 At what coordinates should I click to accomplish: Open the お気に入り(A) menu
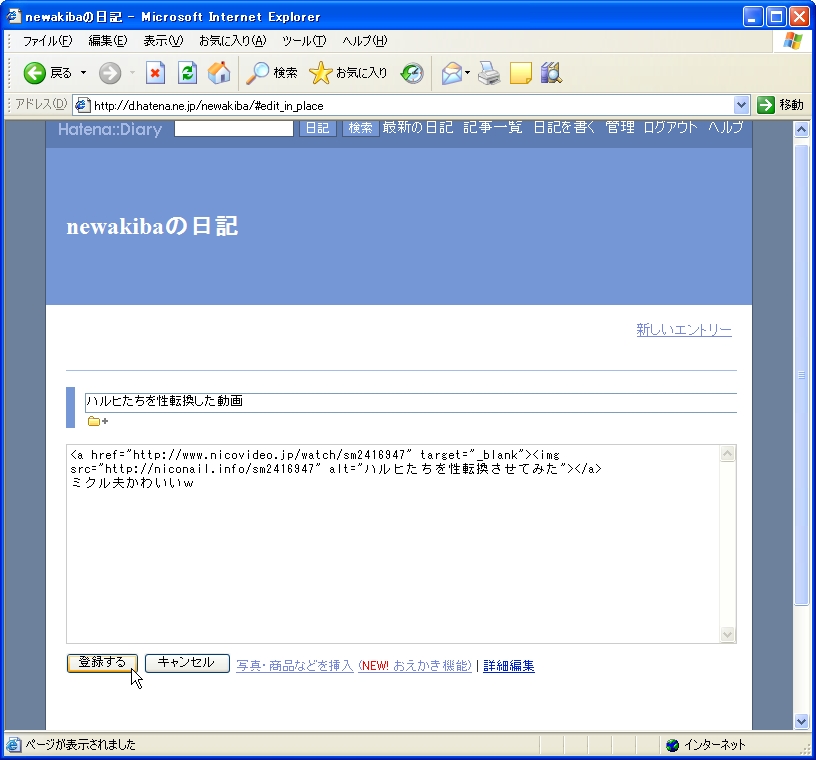pyautogui.click(x=233, y=41)
